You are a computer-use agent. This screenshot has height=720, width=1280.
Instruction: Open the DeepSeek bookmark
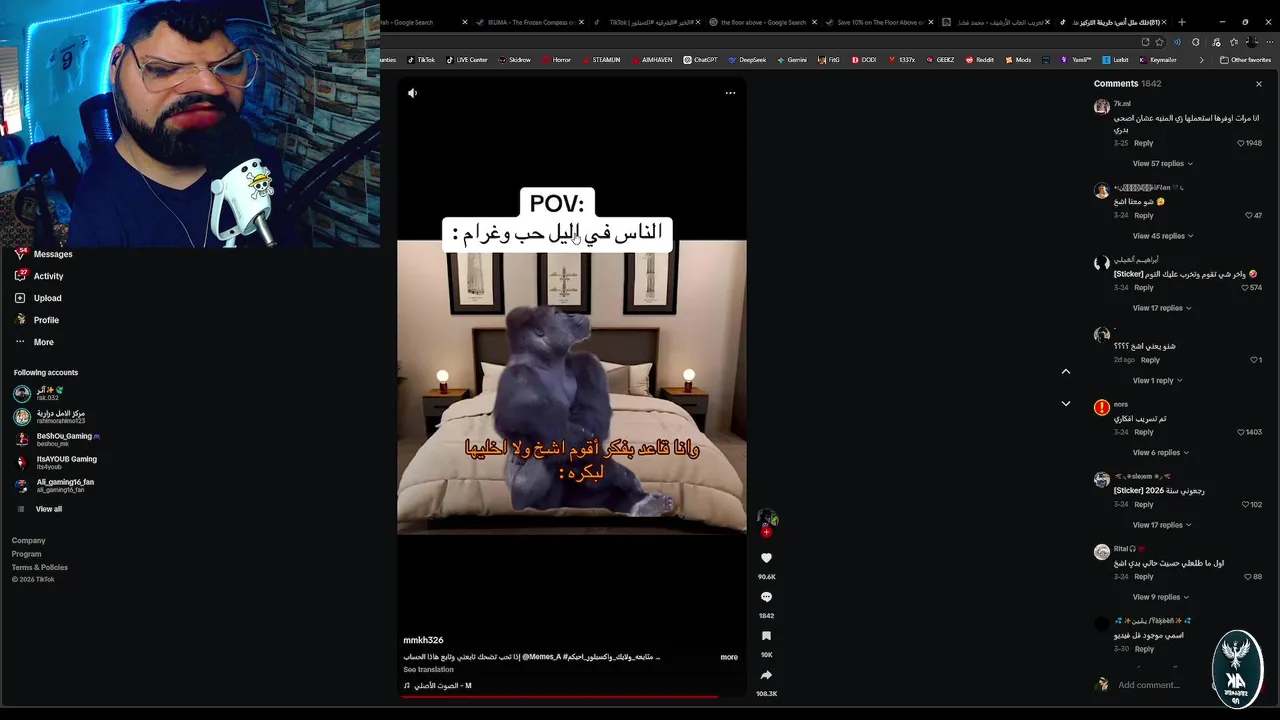pos(746,60)
